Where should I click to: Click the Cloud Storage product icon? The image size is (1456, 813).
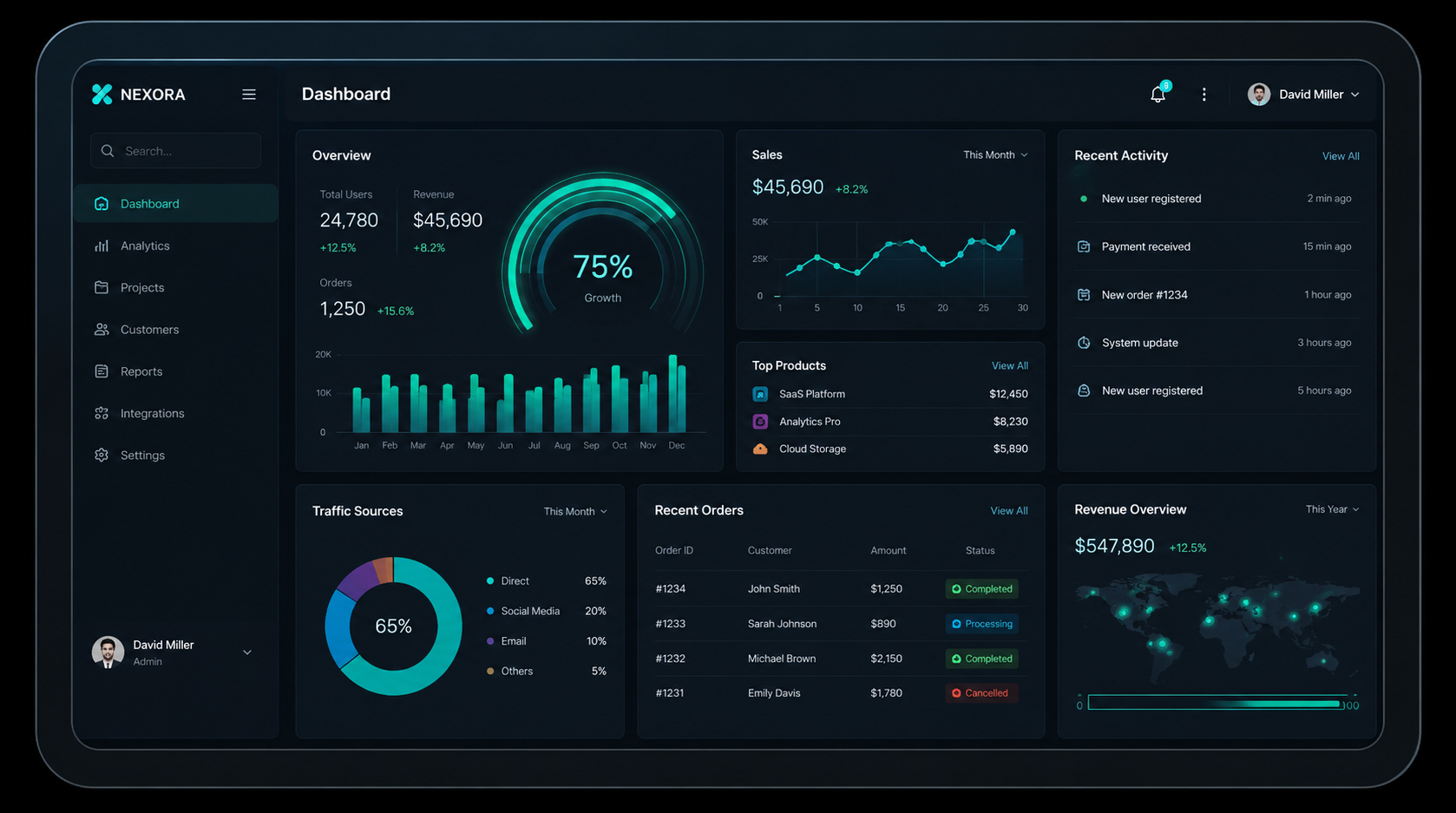[760, 449]
